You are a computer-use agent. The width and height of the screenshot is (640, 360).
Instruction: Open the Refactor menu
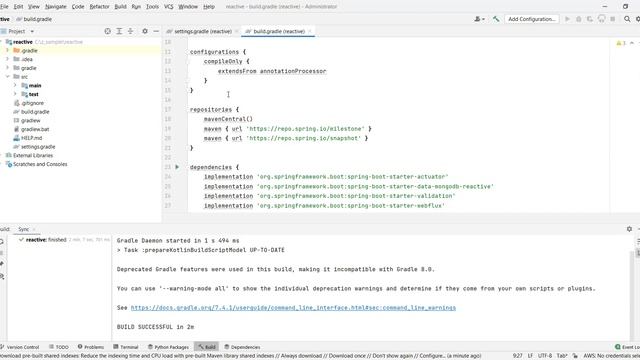pos(99,7)
